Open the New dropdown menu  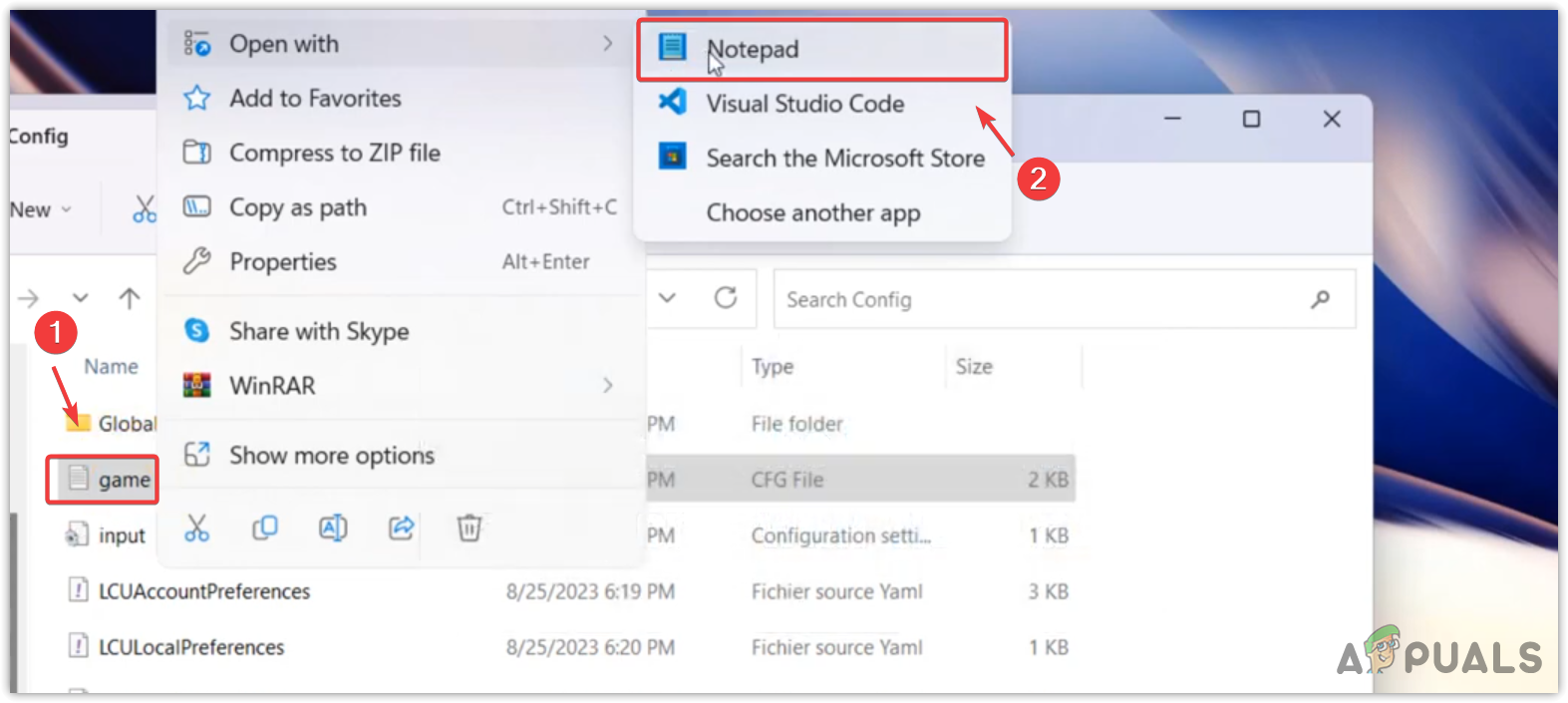[x=41, y=209]
